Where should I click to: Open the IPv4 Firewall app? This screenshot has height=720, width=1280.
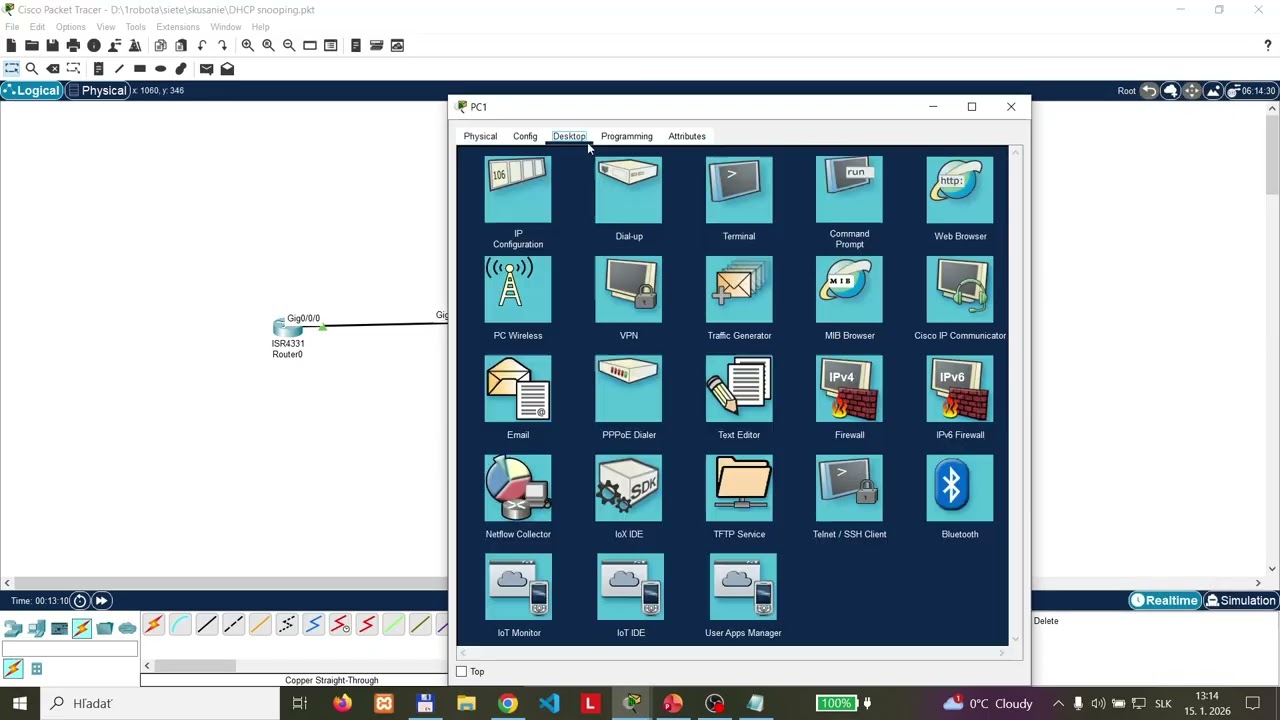pyautogui.click(x=849, y=397)
